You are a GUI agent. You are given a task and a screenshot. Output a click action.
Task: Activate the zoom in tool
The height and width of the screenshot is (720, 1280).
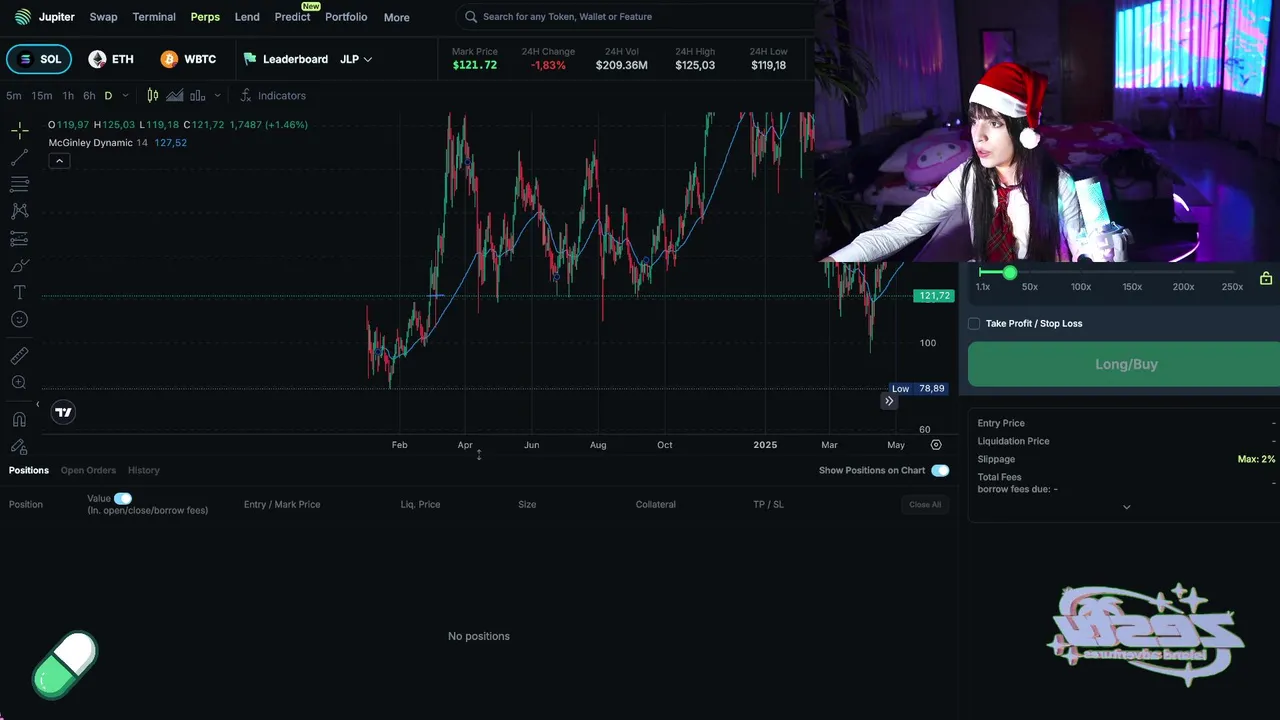pos(19,383)
